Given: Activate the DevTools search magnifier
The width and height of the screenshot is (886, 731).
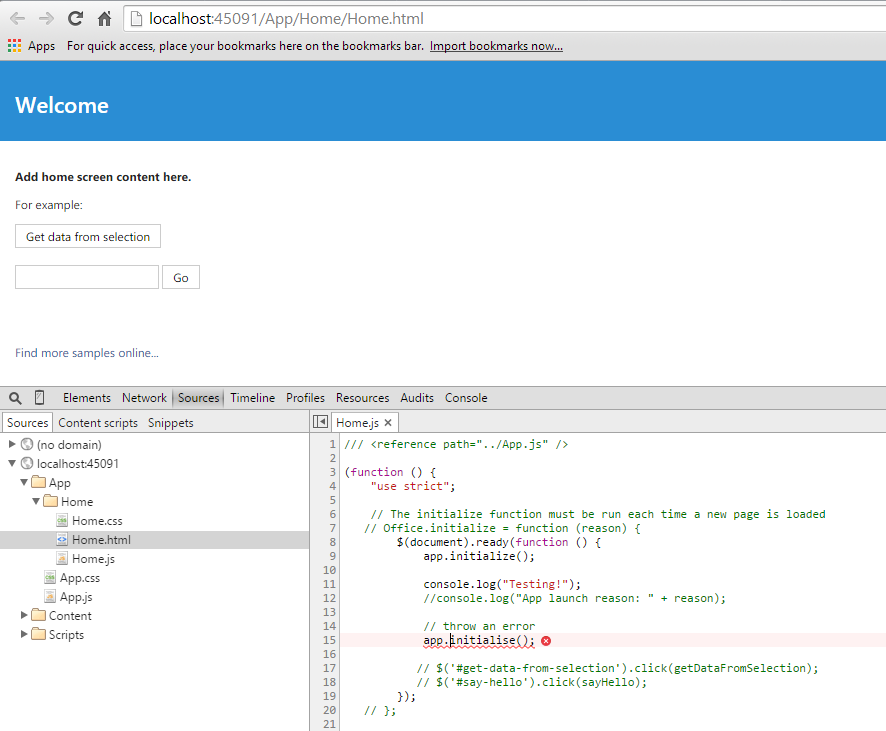Looking at the screenshot, I should pos(14,397).
